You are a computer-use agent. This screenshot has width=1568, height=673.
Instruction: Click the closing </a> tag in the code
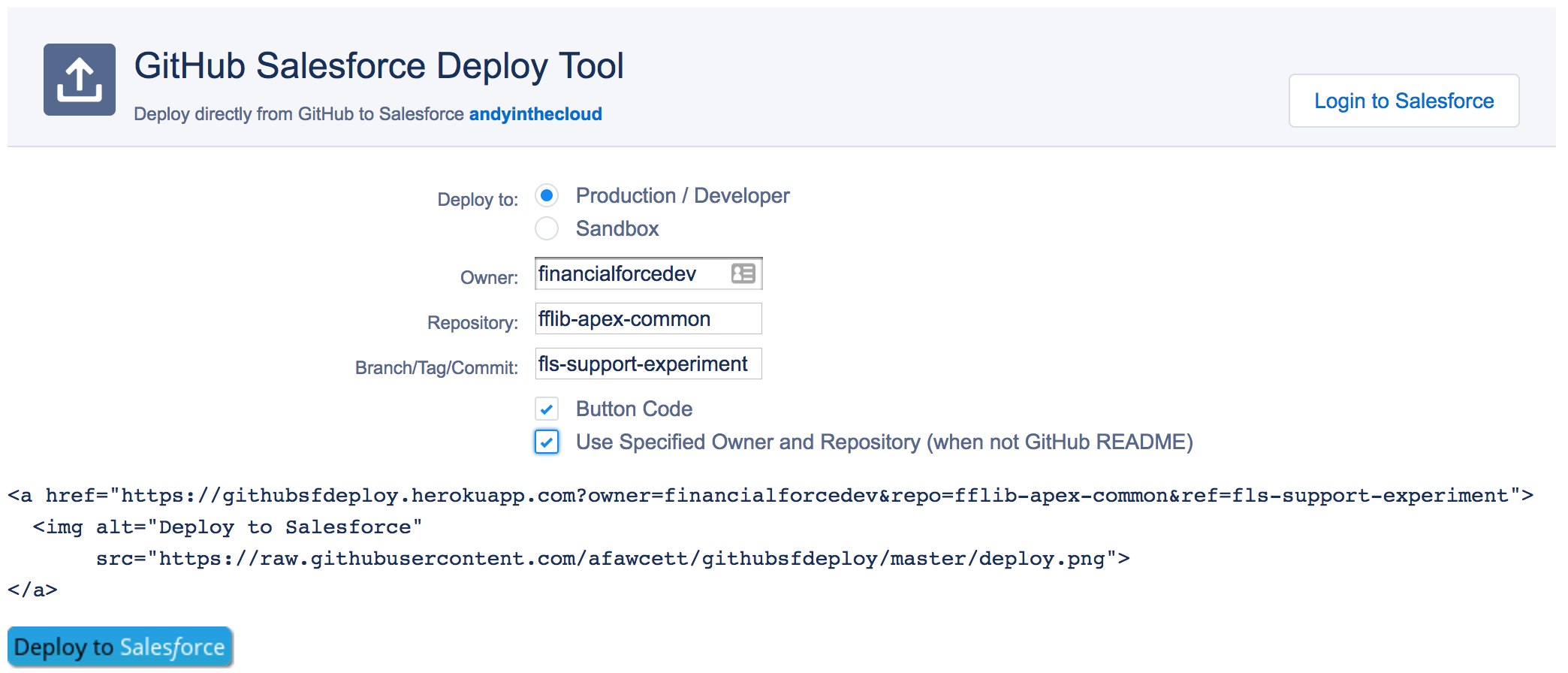pyautogui.click(x=32, y=590)
